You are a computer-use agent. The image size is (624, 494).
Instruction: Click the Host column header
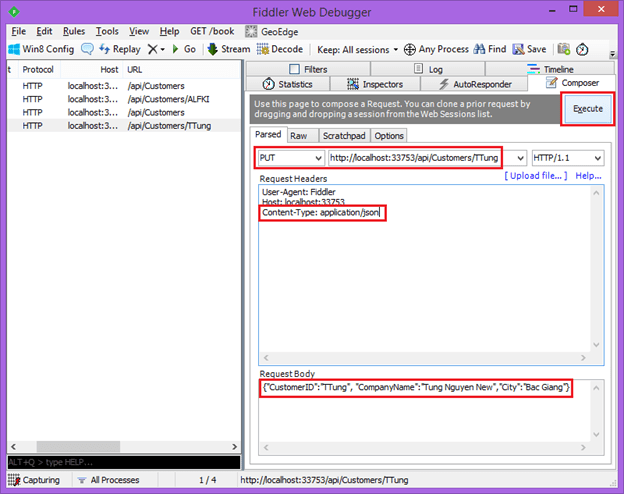click(92, 70)
